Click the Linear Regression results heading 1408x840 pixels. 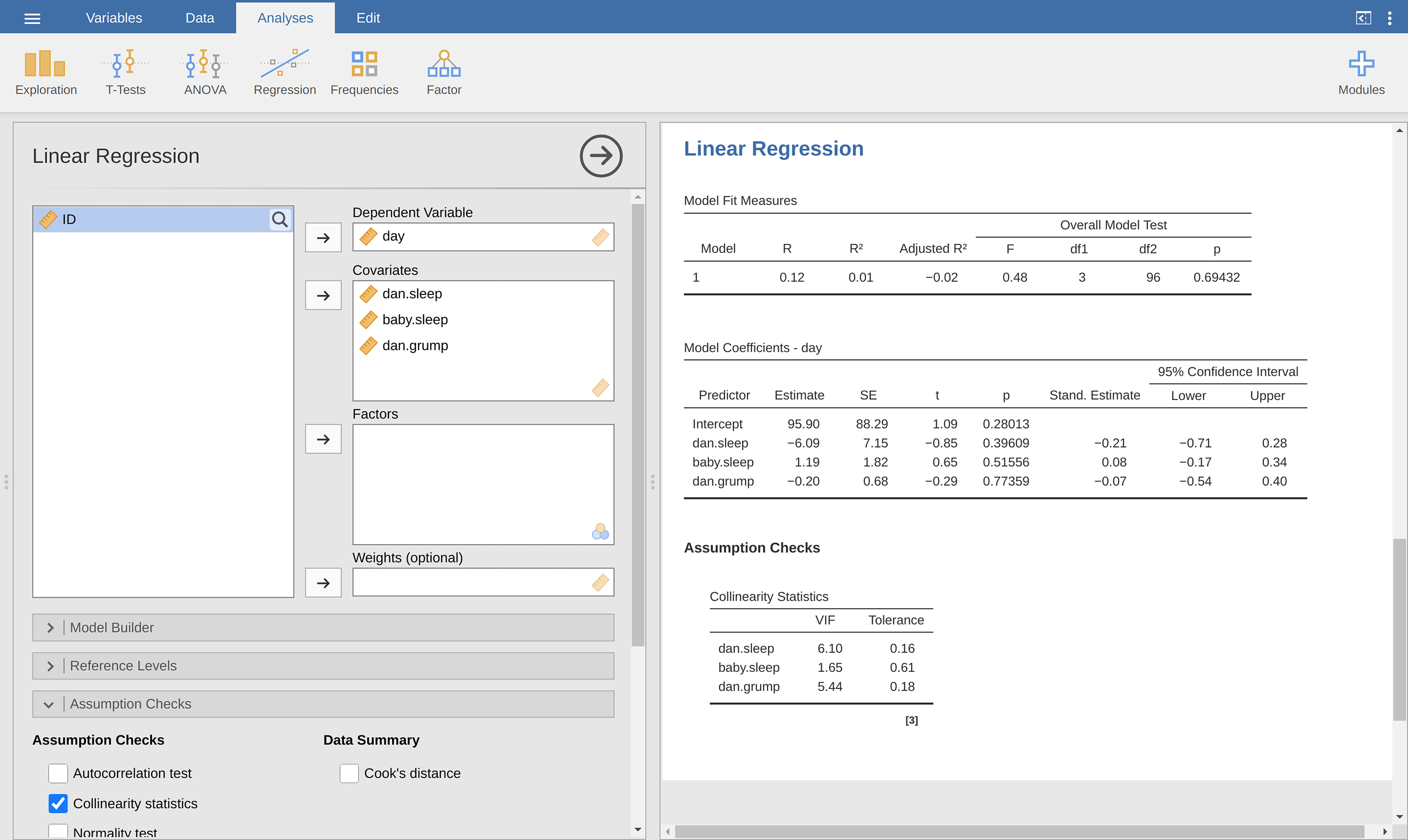773,149
